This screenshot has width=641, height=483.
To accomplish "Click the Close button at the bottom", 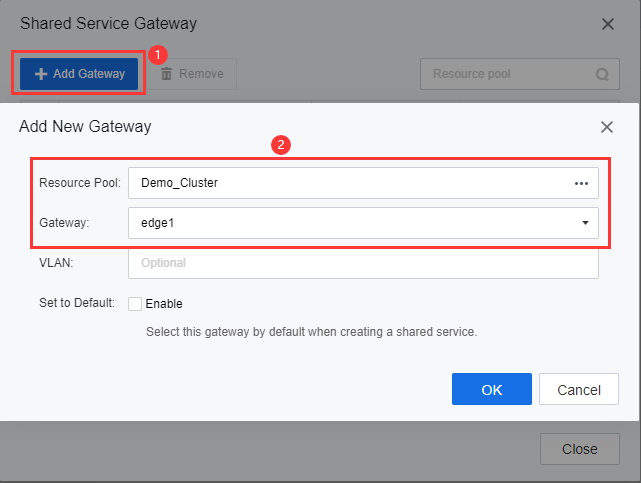I will 579,449.
